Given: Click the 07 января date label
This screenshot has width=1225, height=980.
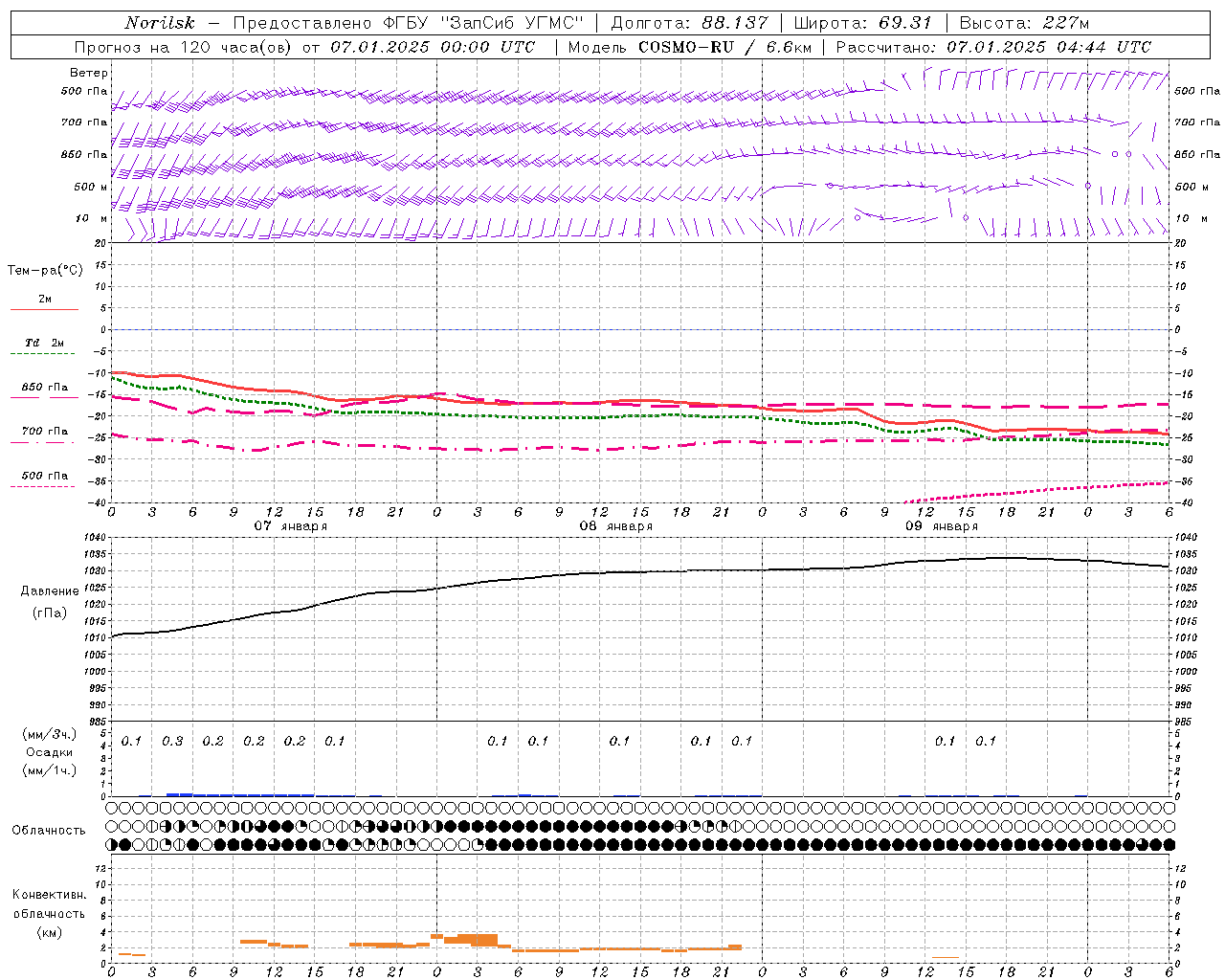Looking at the screenshot, I should (290, 526).
